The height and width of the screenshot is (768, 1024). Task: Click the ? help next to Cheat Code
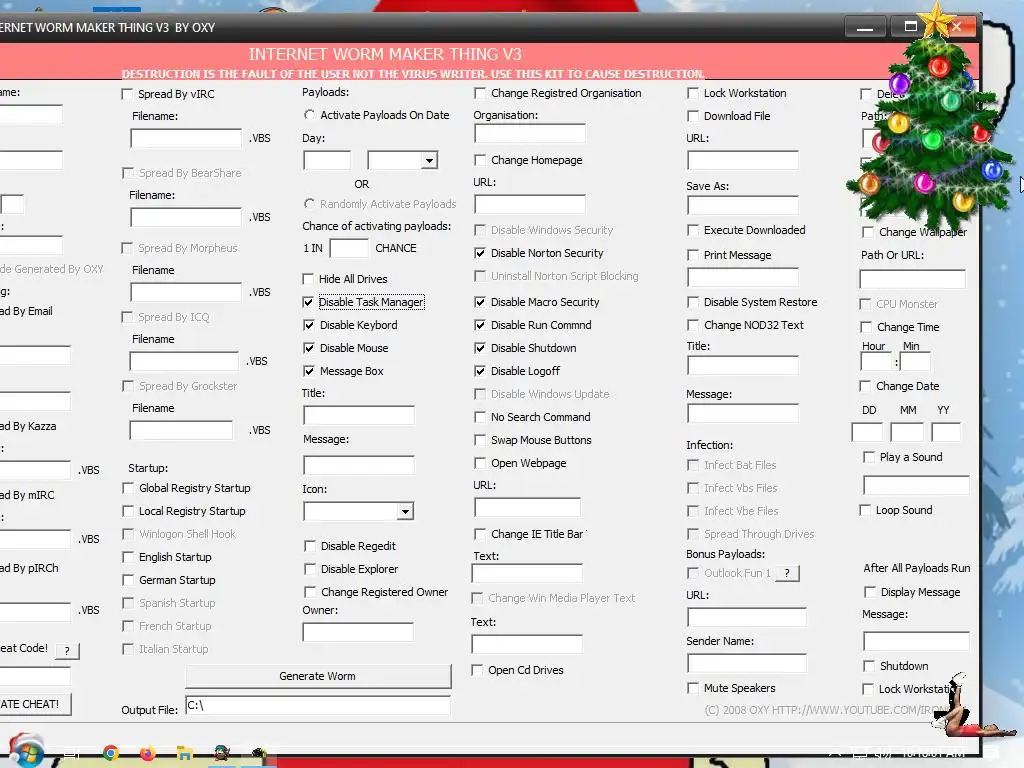tap(67, 650)
